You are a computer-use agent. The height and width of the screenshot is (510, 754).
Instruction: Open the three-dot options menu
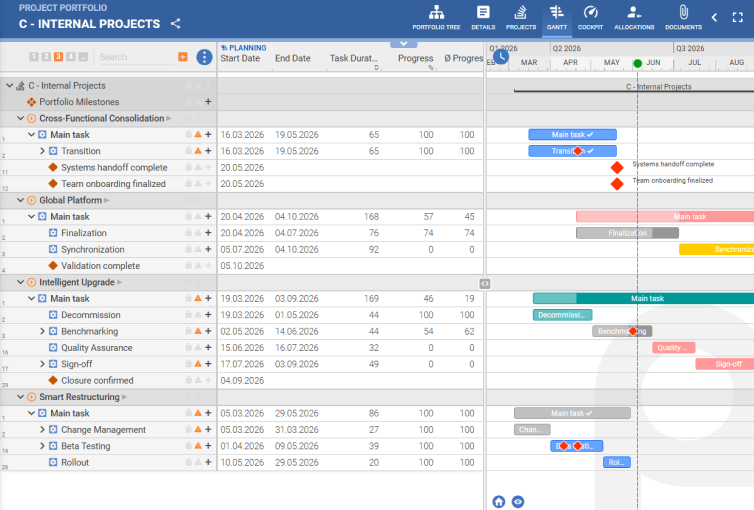[204, 57]
